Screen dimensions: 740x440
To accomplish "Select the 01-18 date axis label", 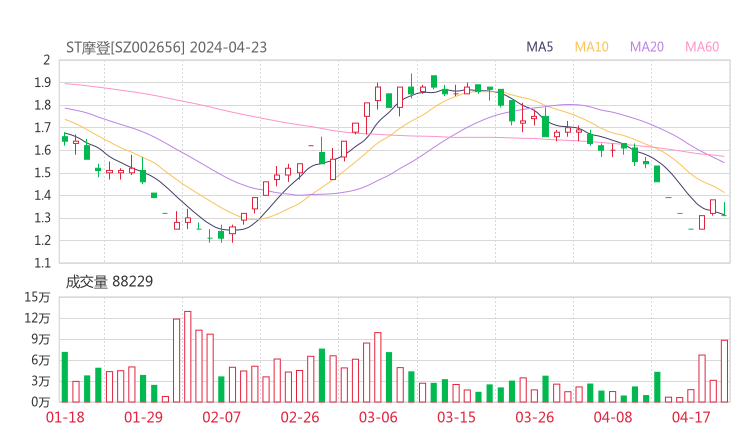I will [x=65, y=417].
